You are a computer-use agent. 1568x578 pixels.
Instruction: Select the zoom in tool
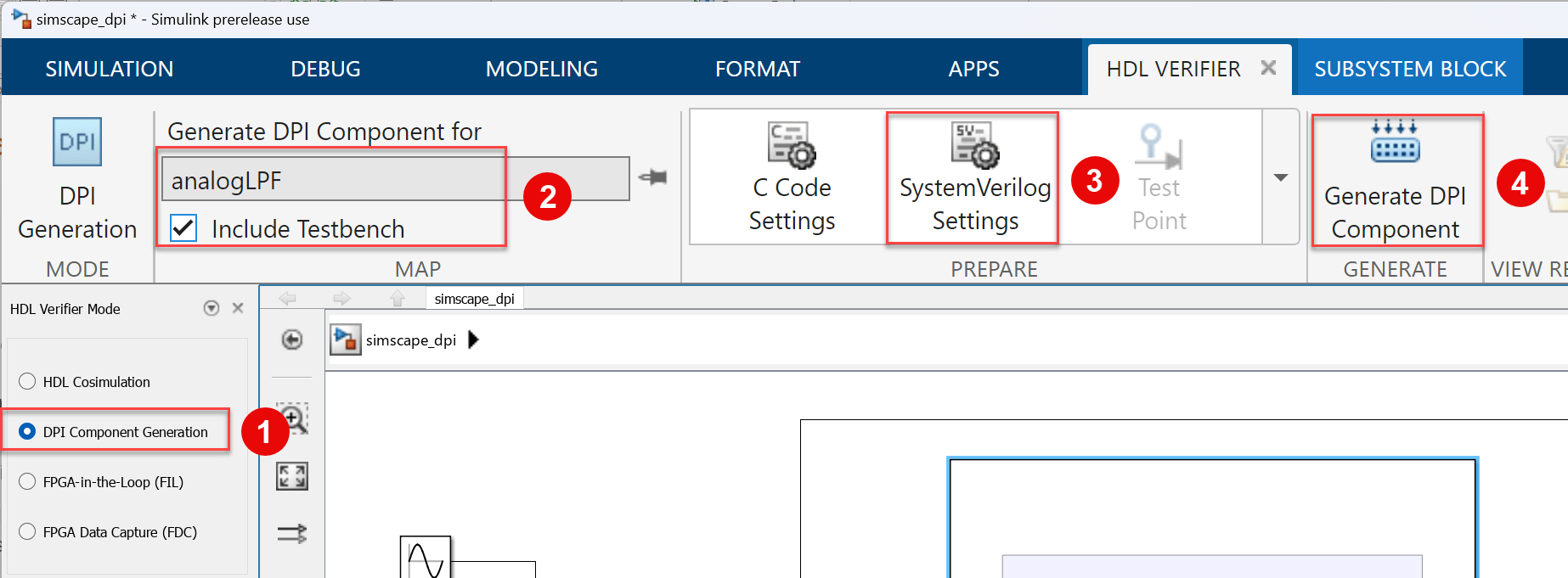(x=292, y=418)
